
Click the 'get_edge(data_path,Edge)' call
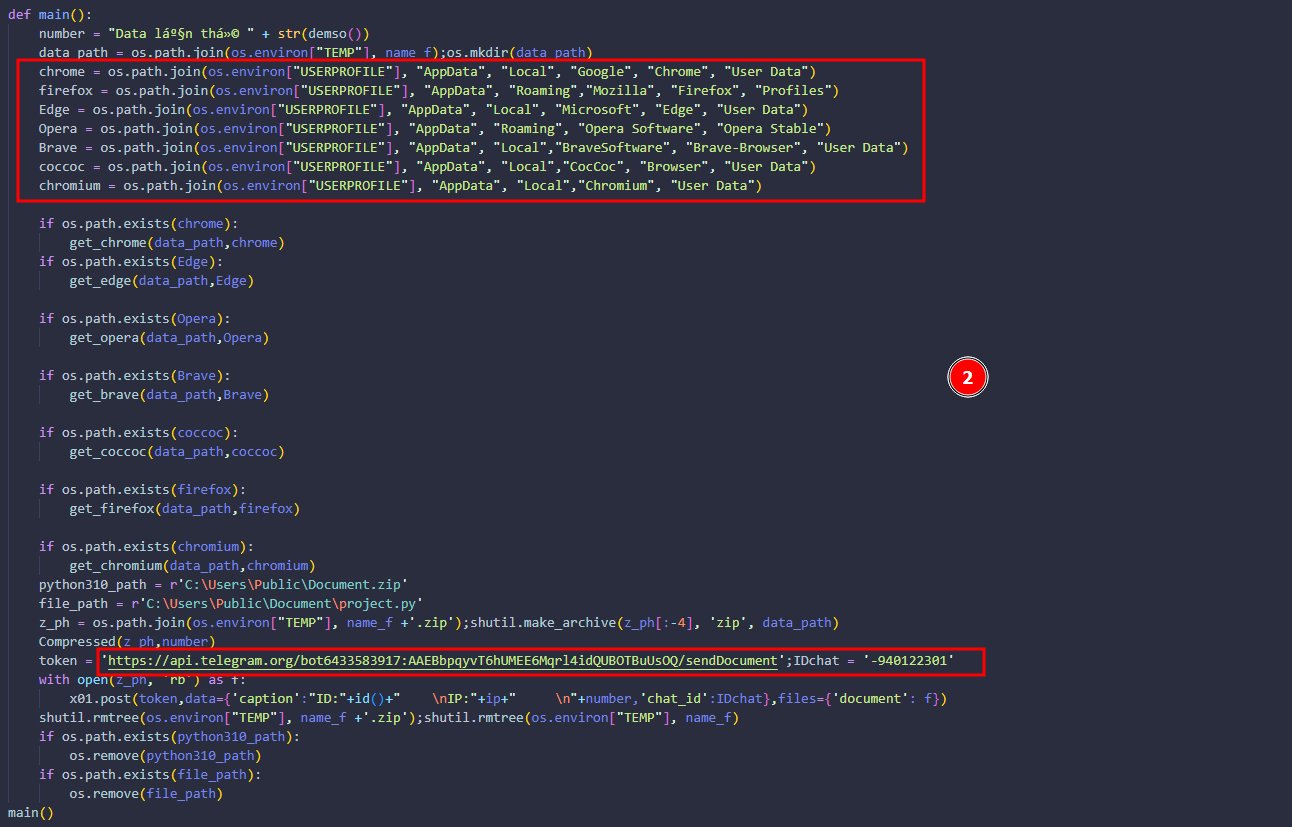pos(161,280)
